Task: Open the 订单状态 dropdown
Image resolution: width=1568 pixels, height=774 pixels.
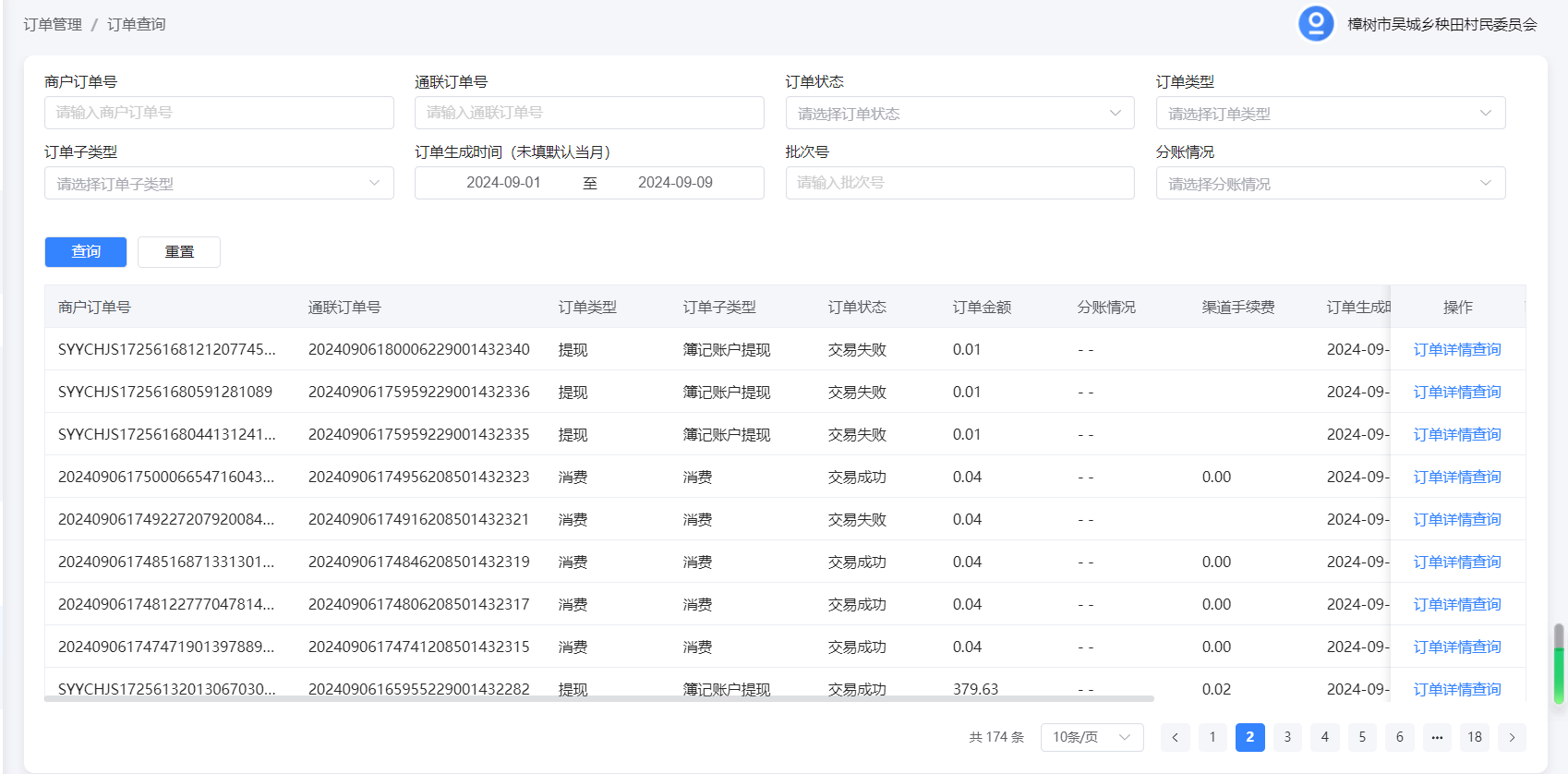Action: tap(959, 113)
